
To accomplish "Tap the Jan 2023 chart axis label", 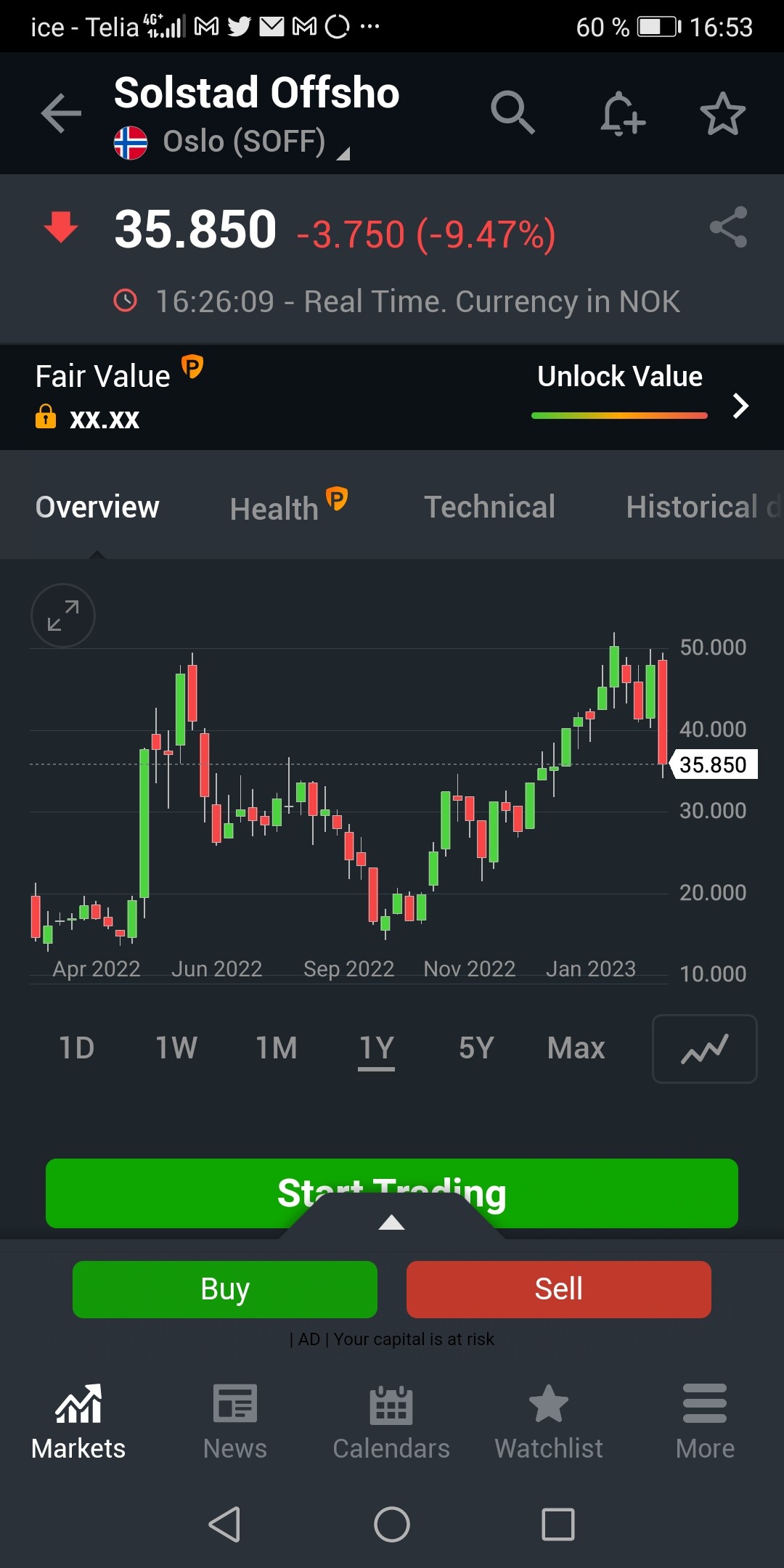I will pyautogui.click(x=591, y=969).
